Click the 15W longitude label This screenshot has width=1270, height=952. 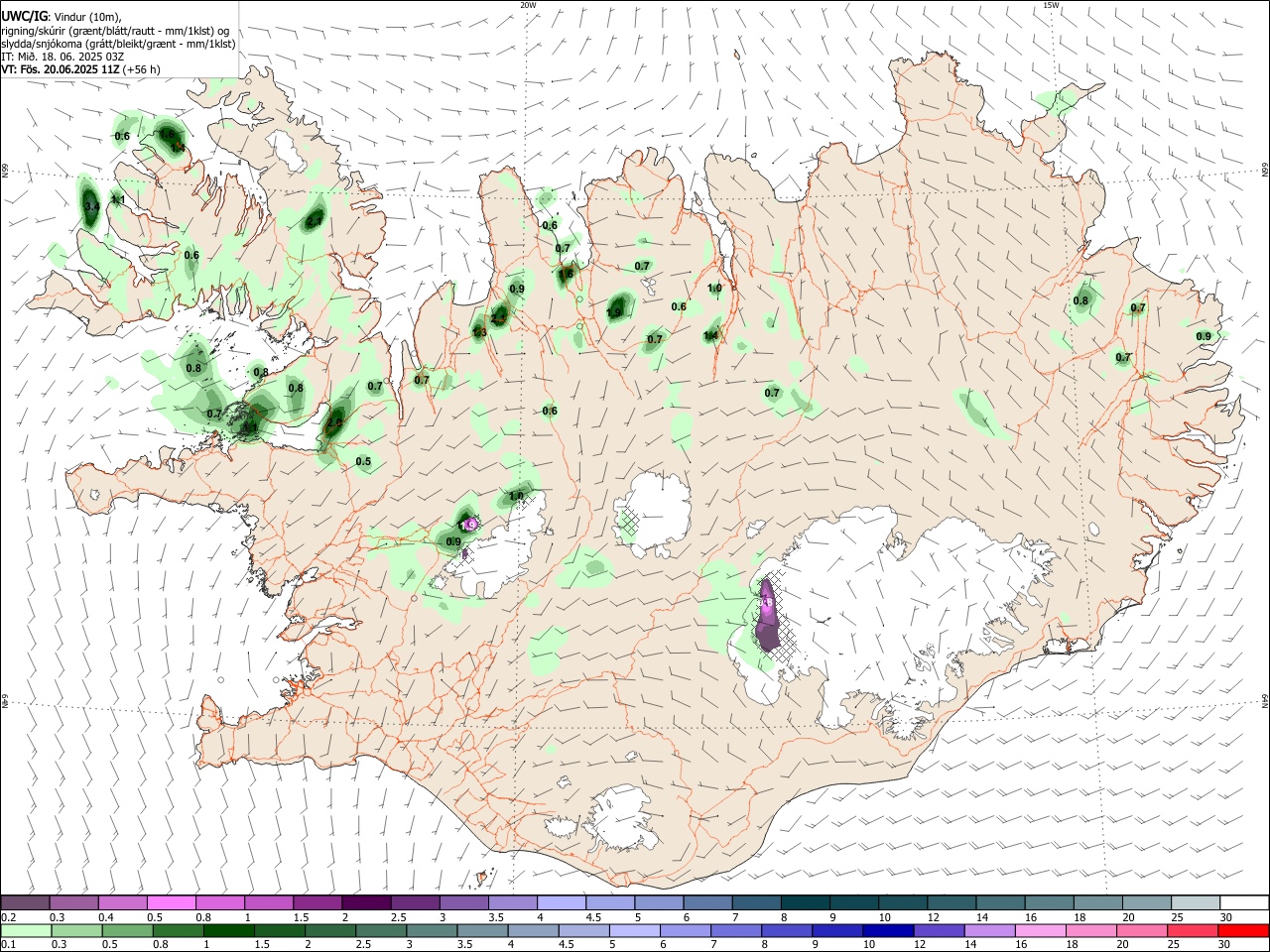pos(1051,5)
